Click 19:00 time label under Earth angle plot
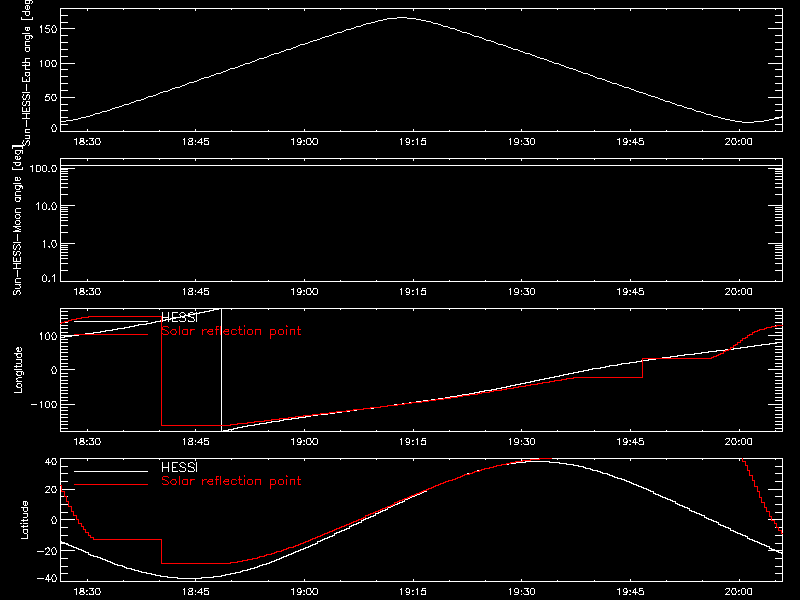Screen dimensions: 800x600 [305, 141]
